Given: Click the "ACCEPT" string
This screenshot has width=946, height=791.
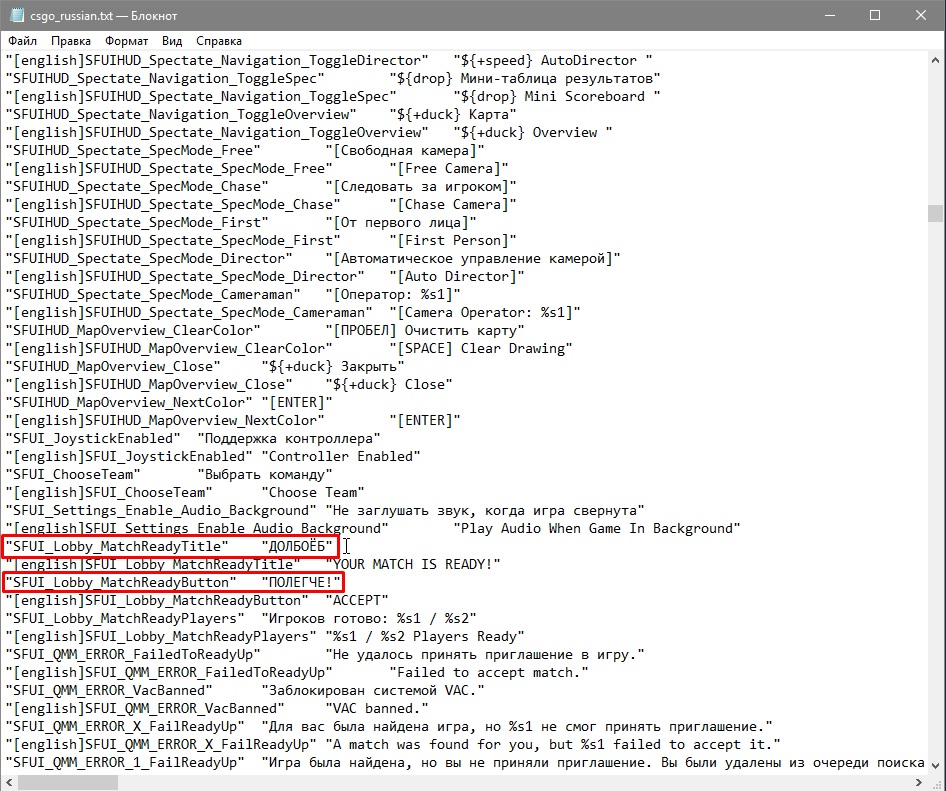Looking at the screenshot, I should coord(357,601).
